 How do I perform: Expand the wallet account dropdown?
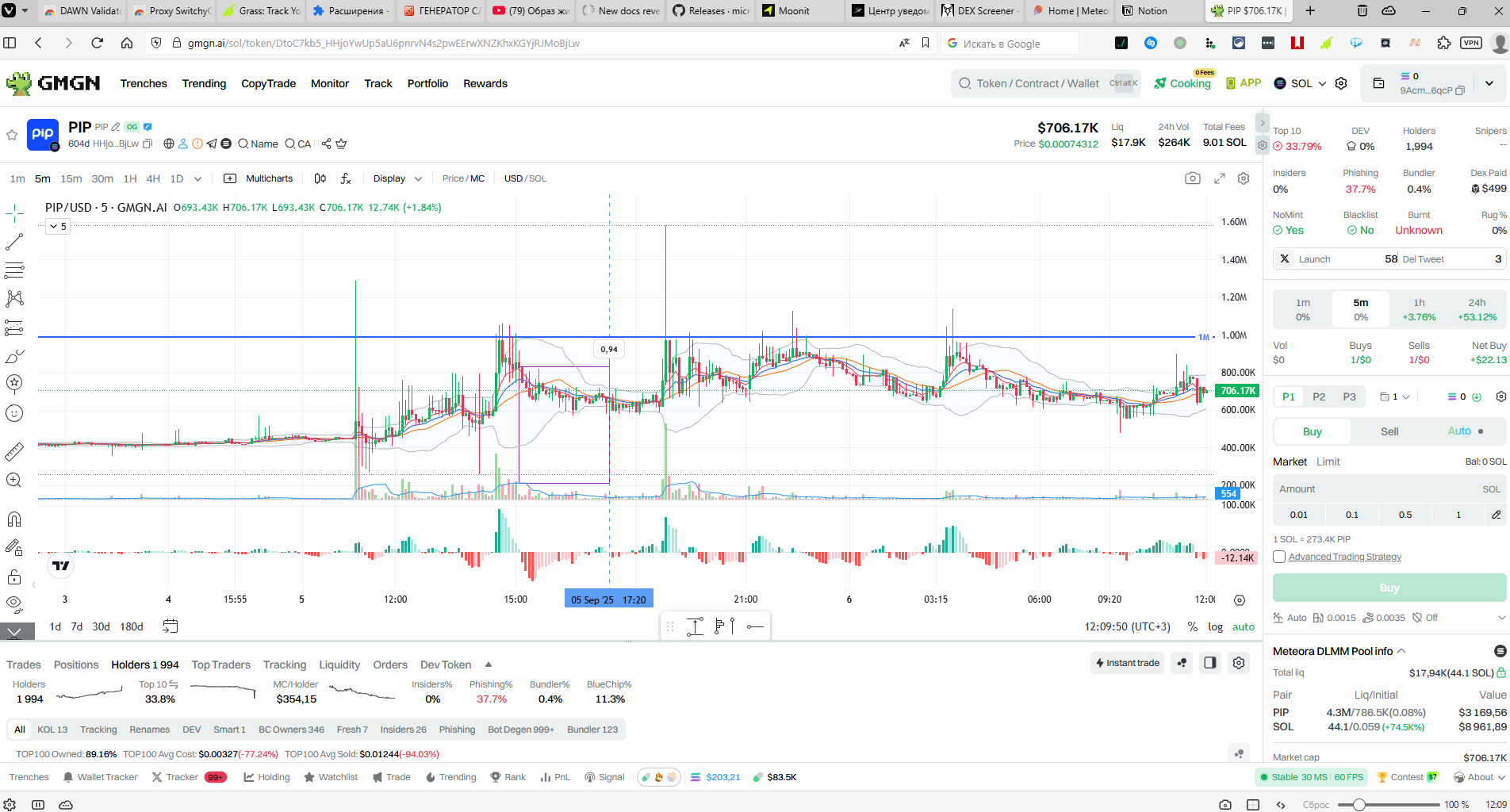coord(1489,83)
